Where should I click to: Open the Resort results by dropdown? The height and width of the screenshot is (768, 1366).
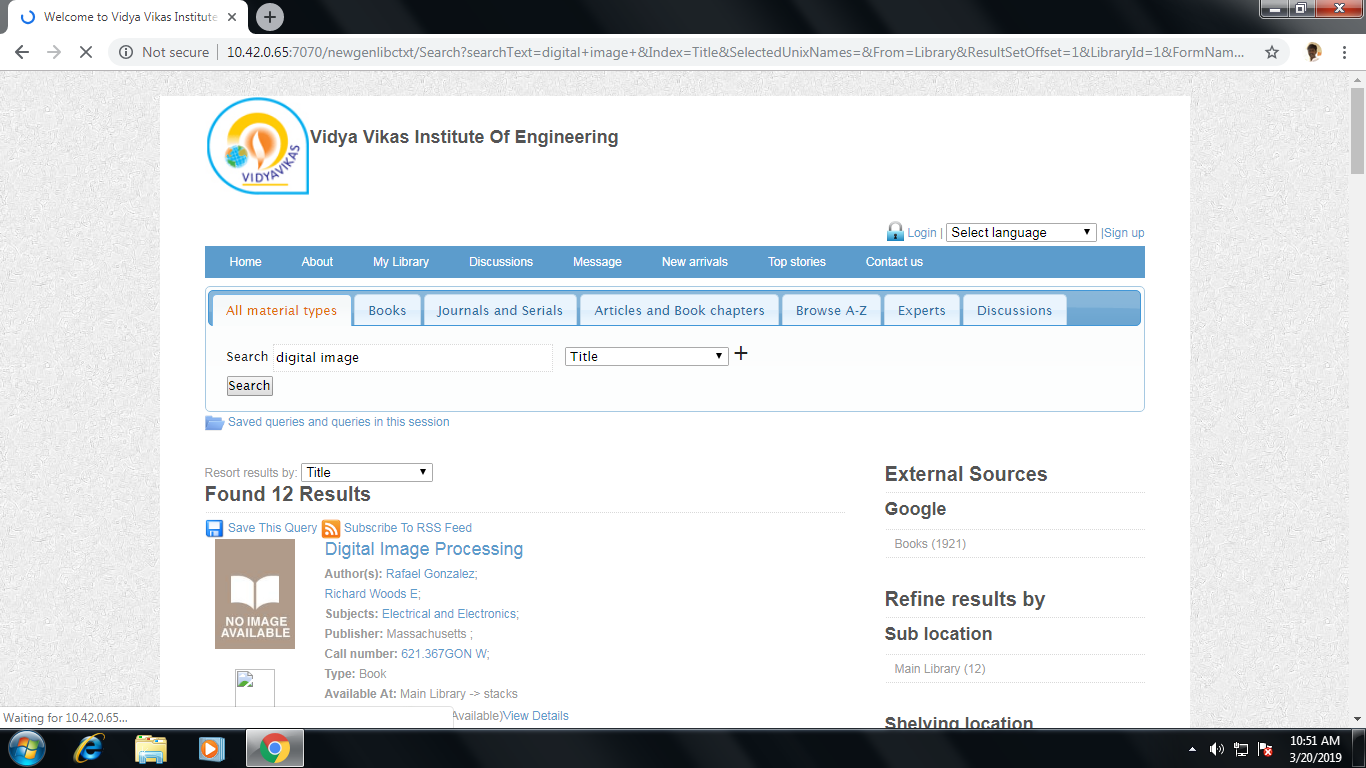[366, 472]
